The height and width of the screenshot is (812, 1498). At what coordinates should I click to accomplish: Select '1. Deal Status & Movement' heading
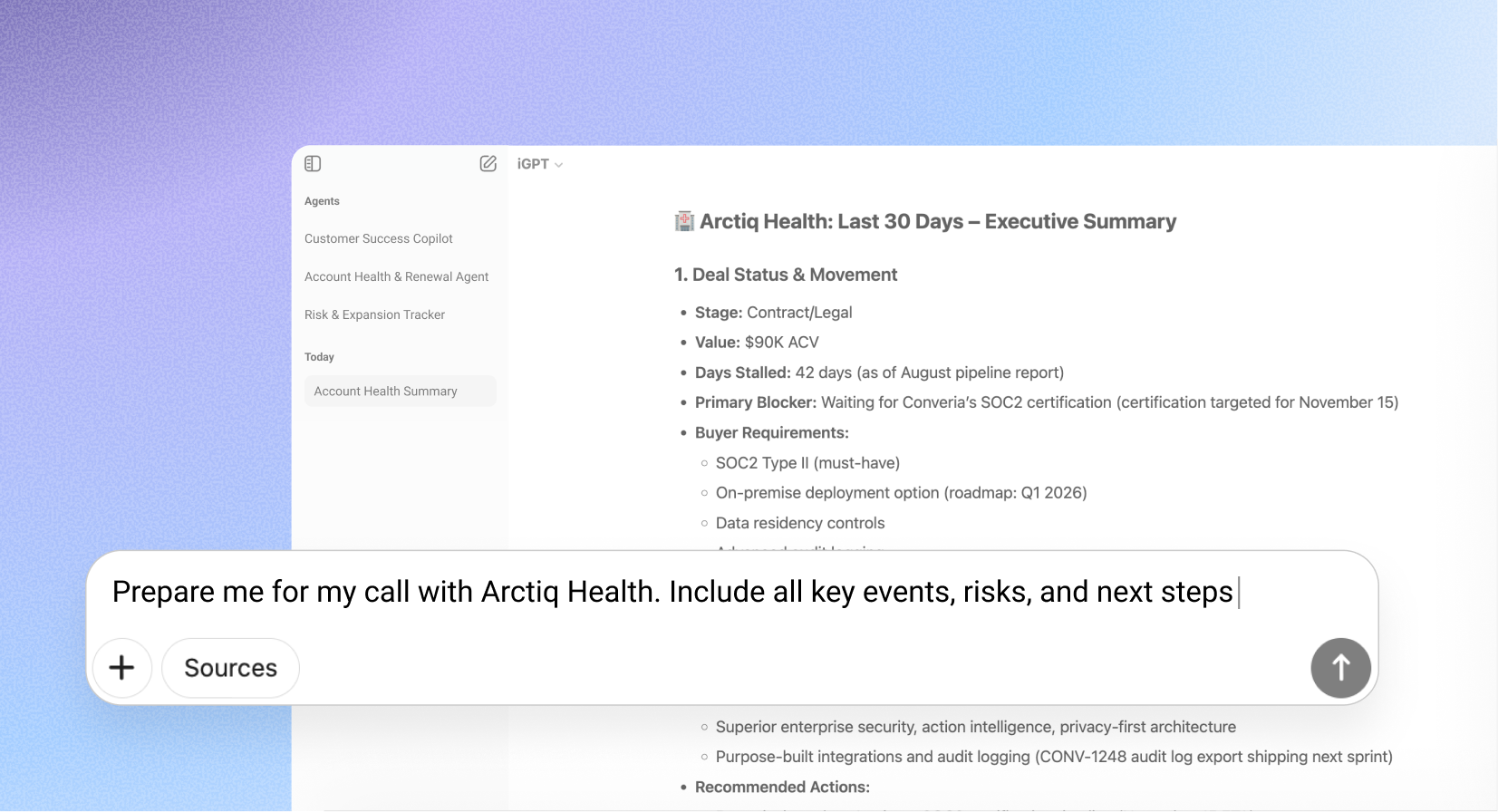click(x=786, y=275)
